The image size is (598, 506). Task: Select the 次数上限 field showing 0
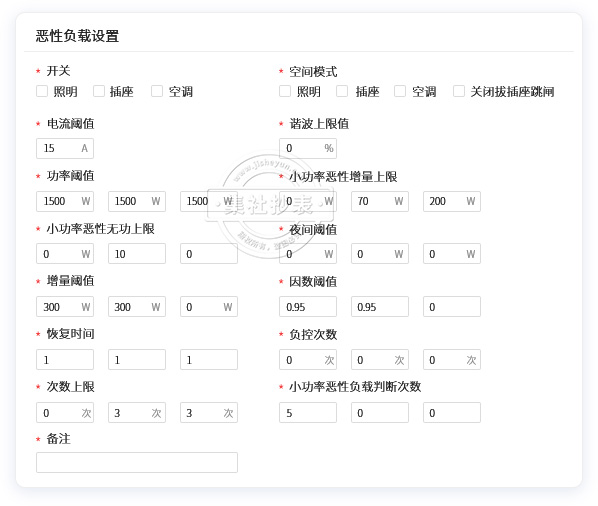pyautogui.click(x=65, y=413)
